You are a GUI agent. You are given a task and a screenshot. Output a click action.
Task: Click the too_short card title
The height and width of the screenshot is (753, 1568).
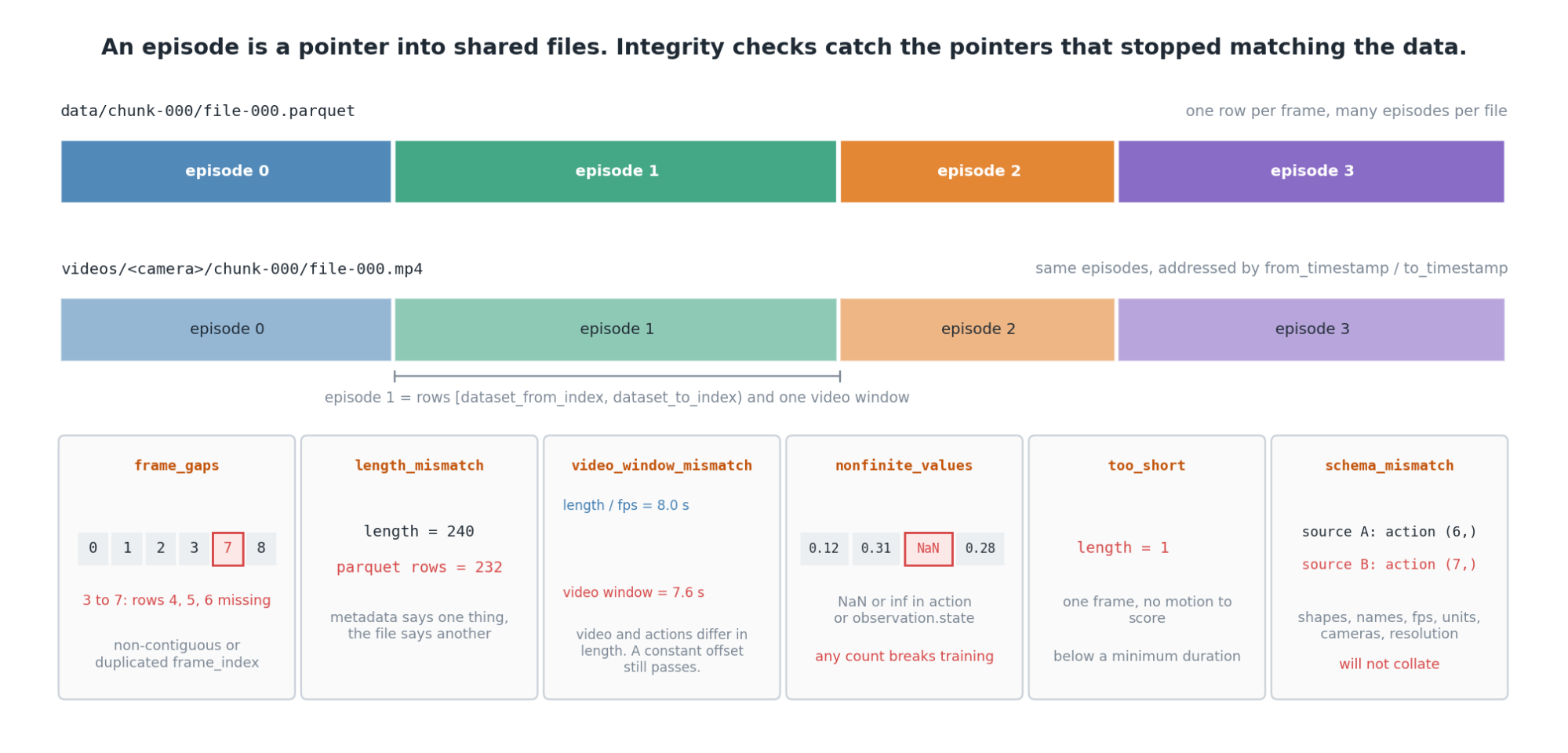tap(1146, 466)
